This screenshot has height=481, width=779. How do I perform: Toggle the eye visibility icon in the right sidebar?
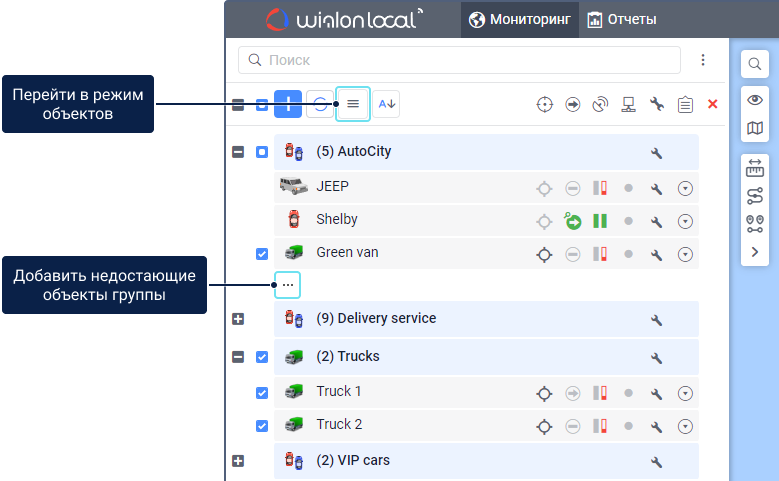point(755,100)
